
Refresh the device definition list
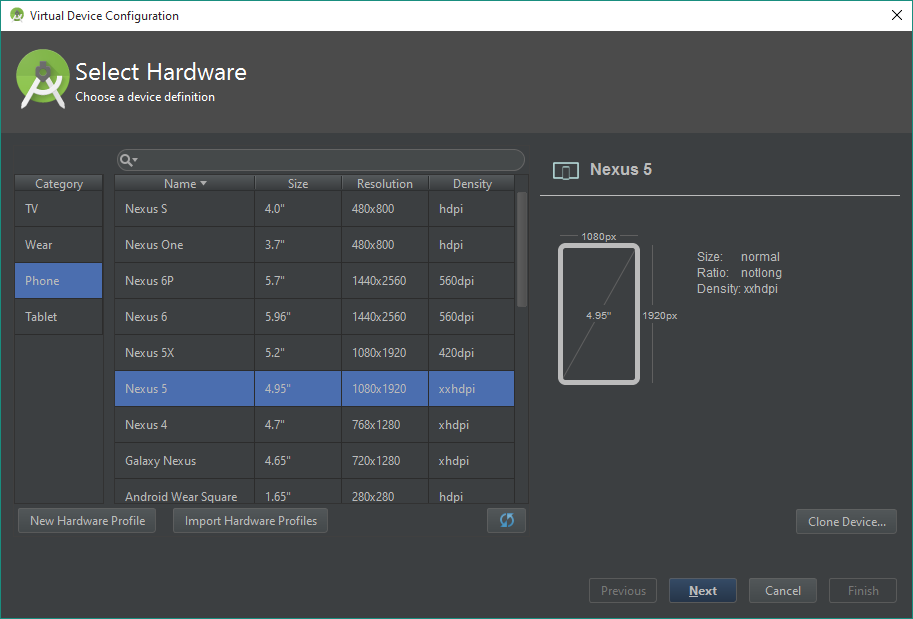506,520
